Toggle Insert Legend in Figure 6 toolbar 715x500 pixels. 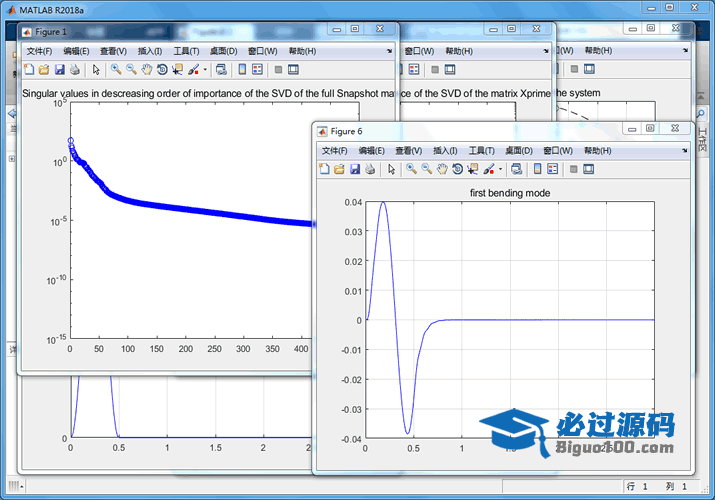[x=553, y=169]
